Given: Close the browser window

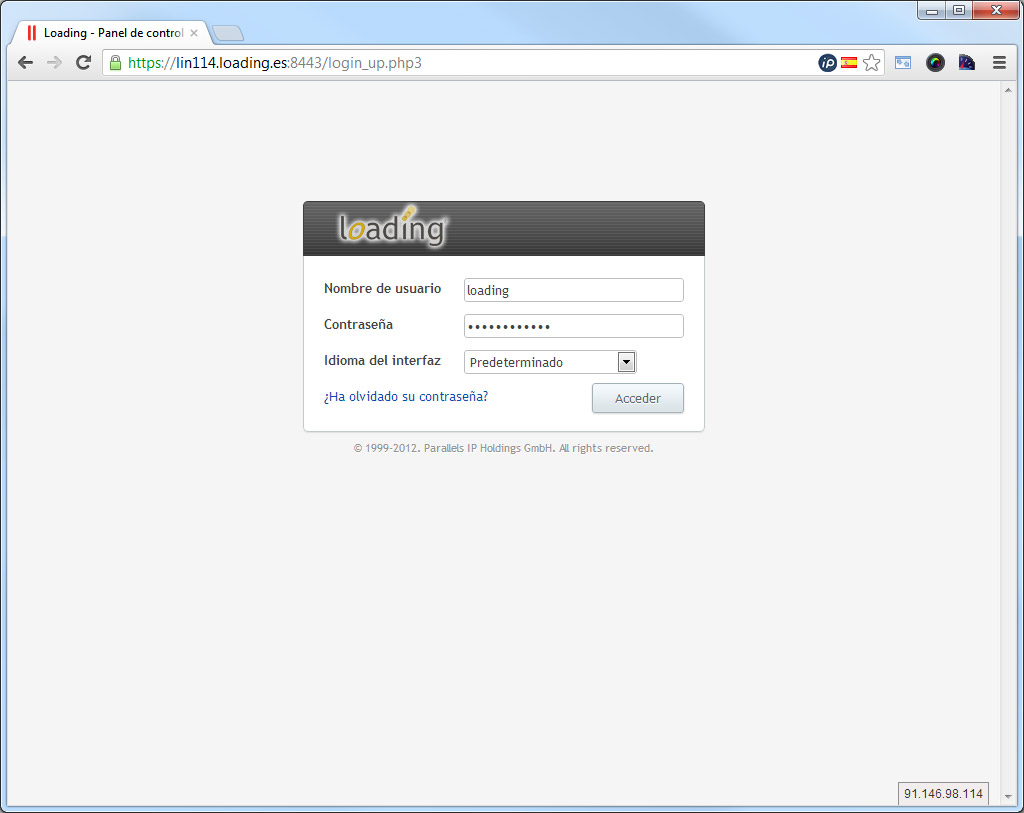Looking at the screenshot, I should tap(996, 10).
